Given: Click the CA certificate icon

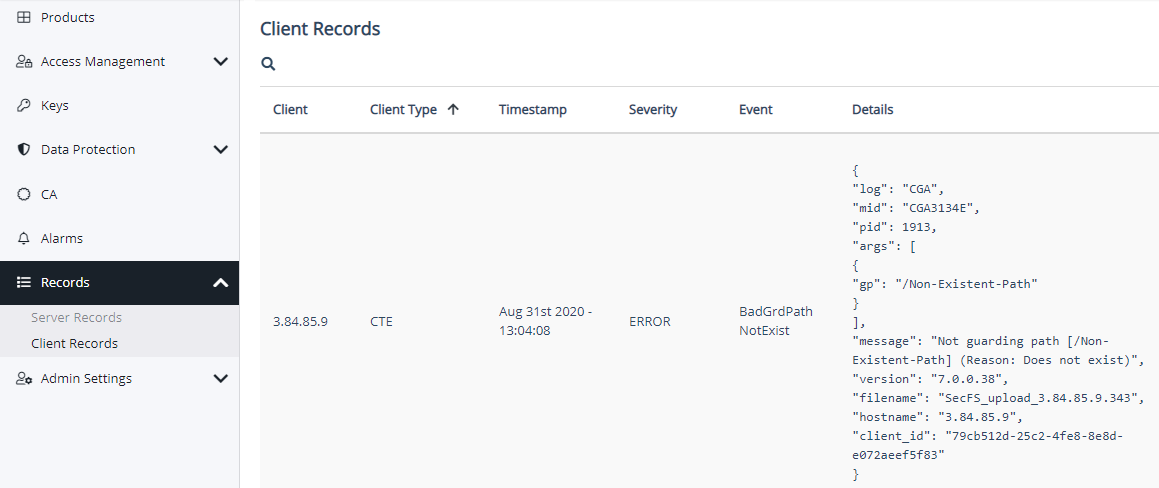Looking at the screenshot, I should click(x=24, y=194).
